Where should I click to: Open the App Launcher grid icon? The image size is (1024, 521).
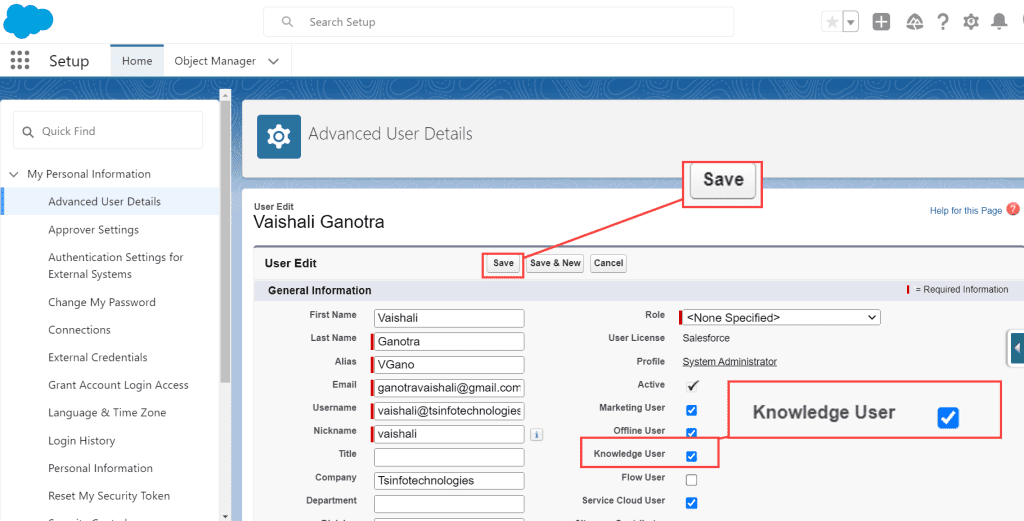[20, 60]
